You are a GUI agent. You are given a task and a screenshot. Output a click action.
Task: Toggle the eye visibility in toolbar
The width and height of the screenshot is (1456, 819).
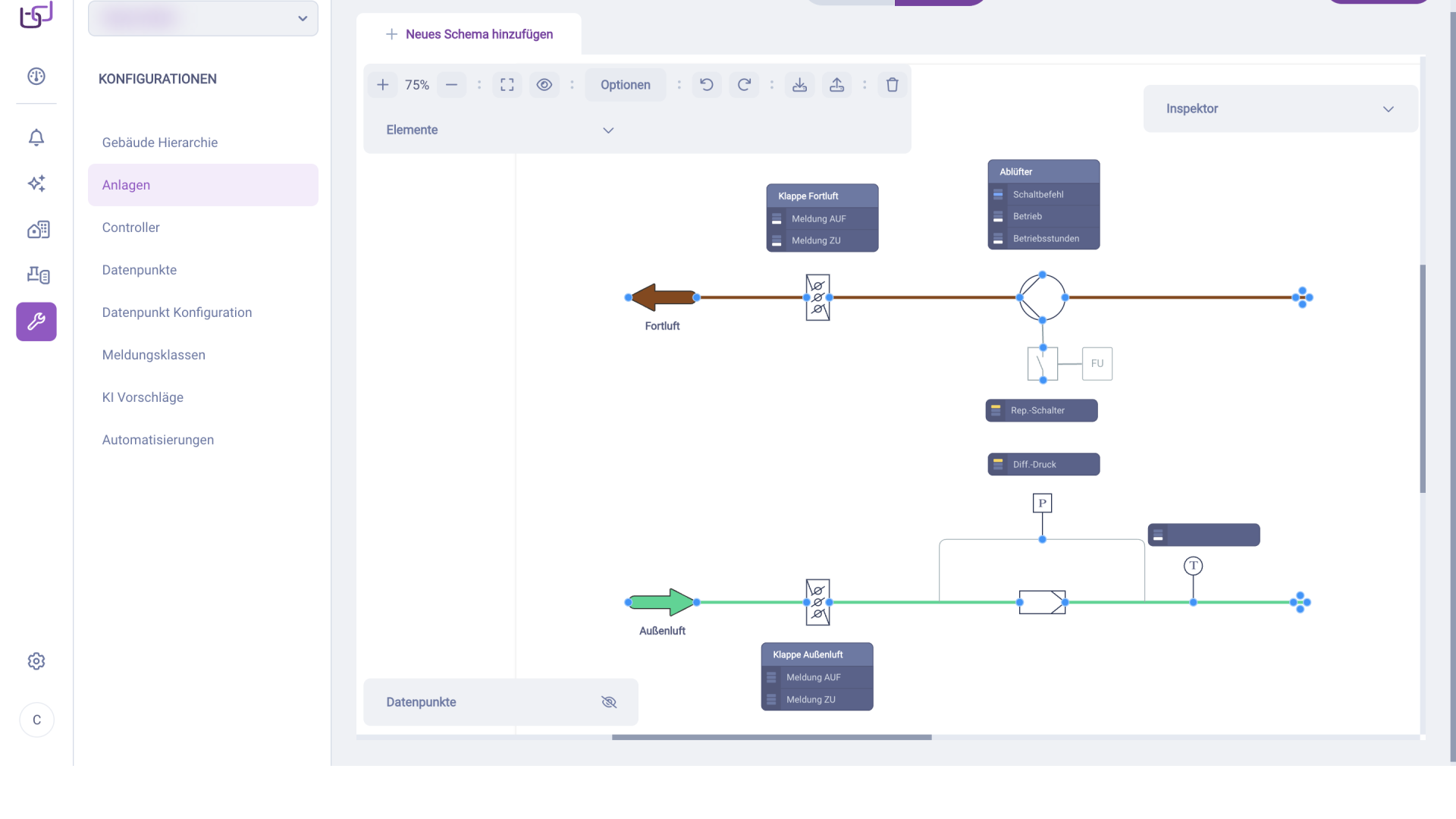pyautogui.click(x=544, y=85)
